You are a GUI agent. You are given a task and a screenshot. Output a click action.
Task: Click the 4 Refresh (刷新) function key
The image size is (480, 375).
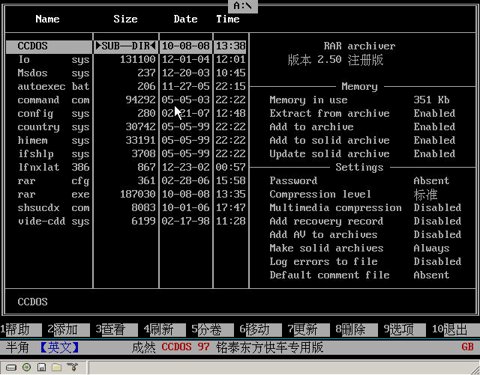click(165, 330)
